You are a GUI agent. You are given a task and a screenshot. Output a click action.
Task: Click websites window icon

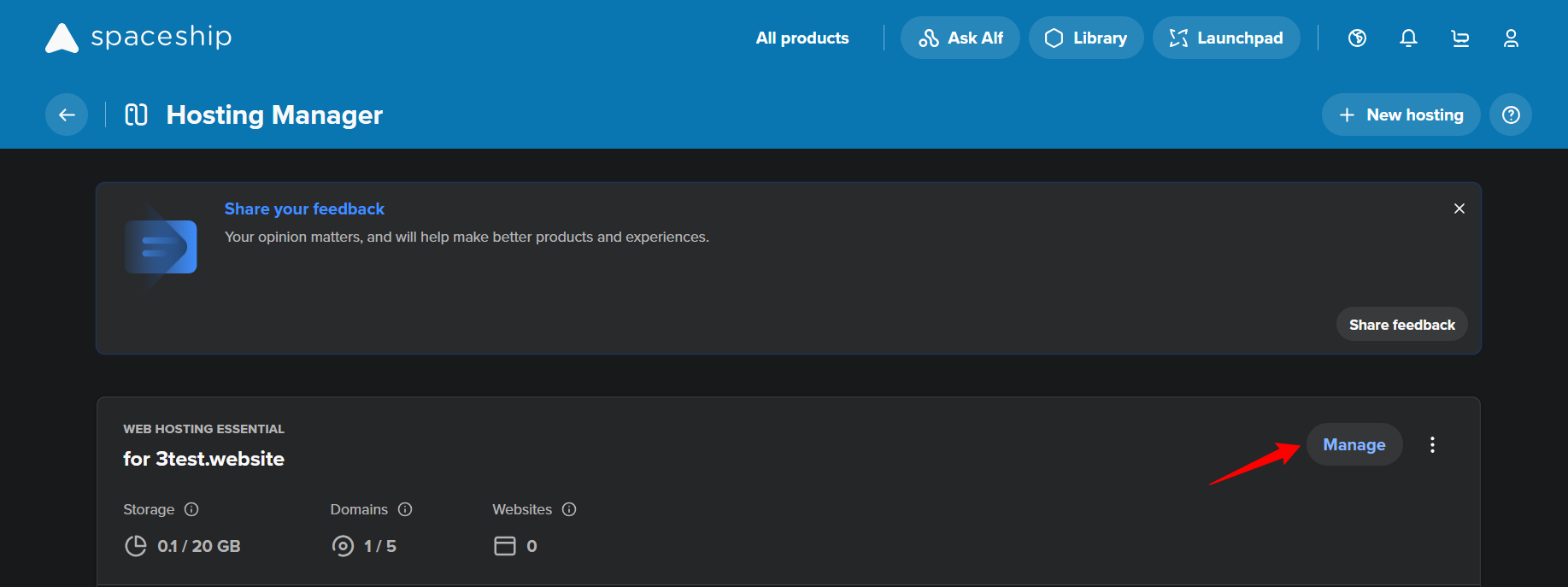pyautogui.click(x=505, y=546)
